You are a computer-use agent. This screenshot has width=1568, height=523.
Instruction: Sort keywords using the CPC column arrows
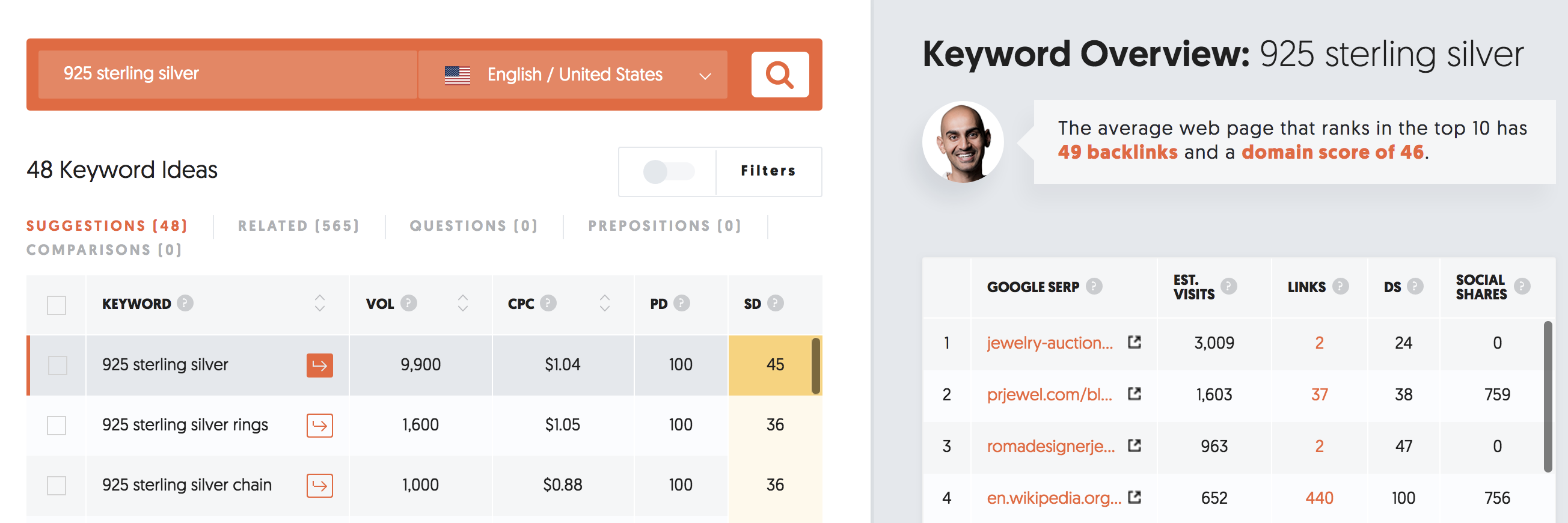click(x=604, y=302)
